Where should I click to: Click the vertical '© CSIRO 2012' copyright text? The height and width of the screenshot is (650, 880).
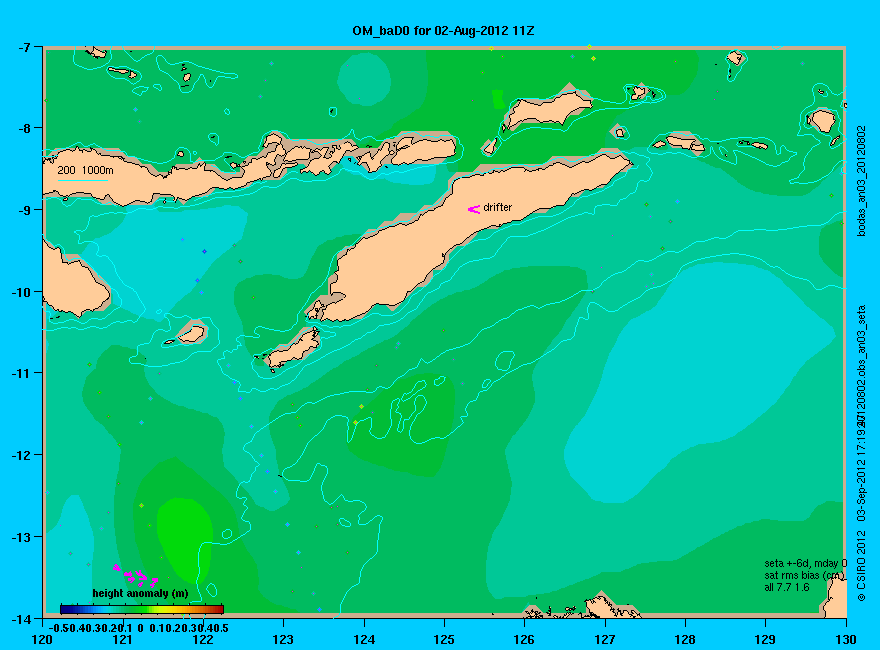(862, 567)
